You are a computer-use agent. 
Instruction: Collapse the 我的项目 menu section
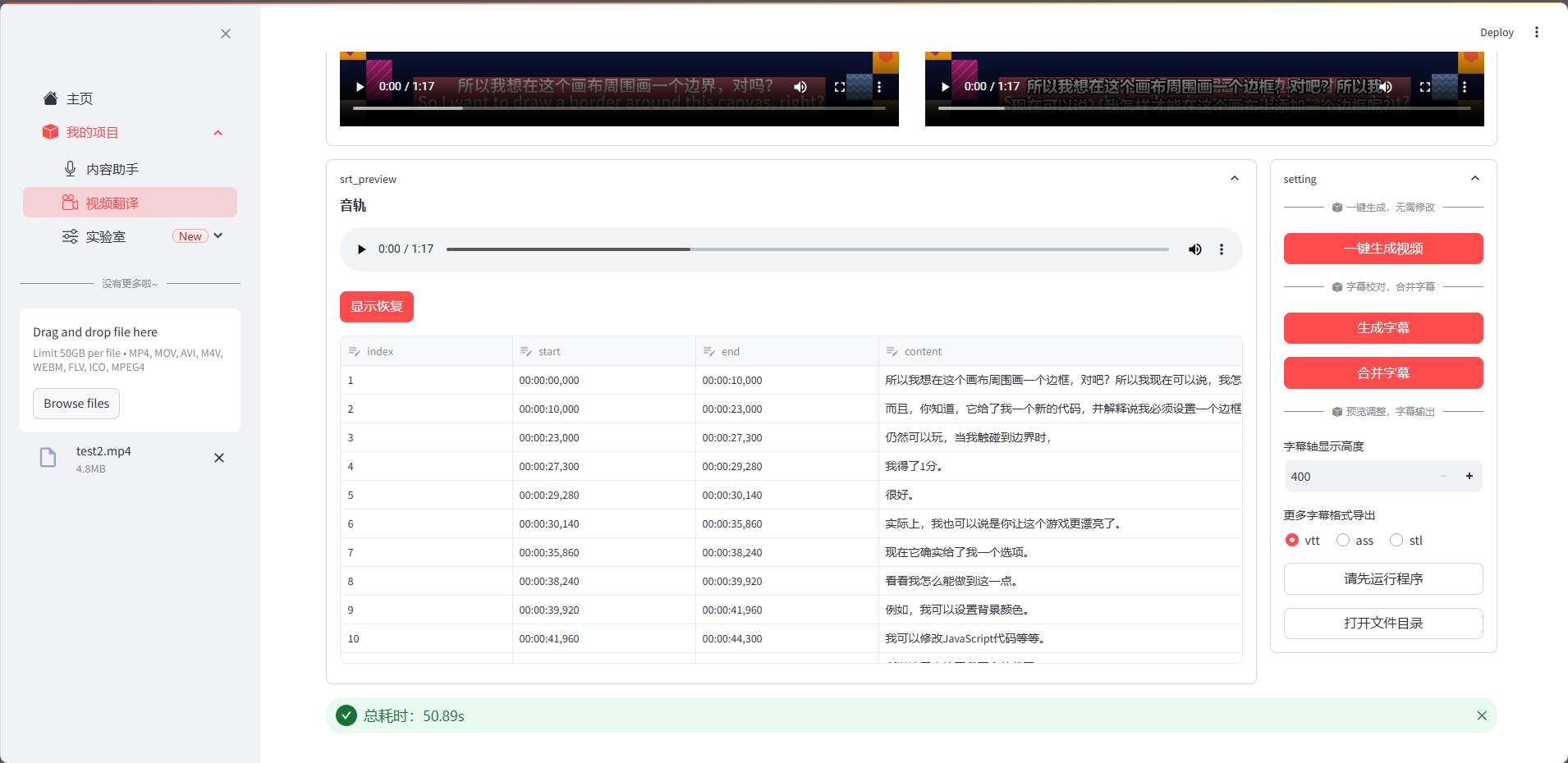point(218,133)
